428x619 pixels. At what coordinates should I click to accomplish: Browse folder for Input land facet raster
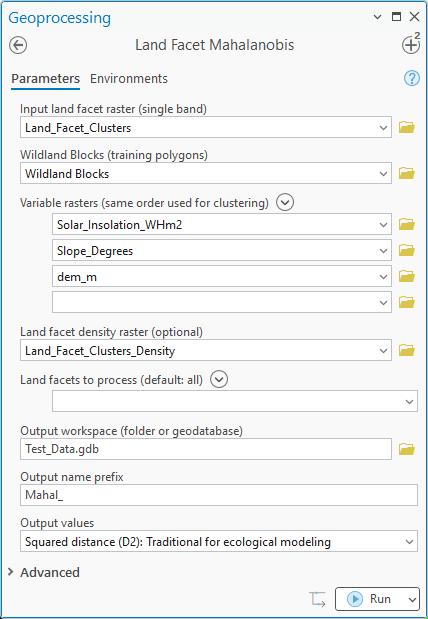click(407, 127)
